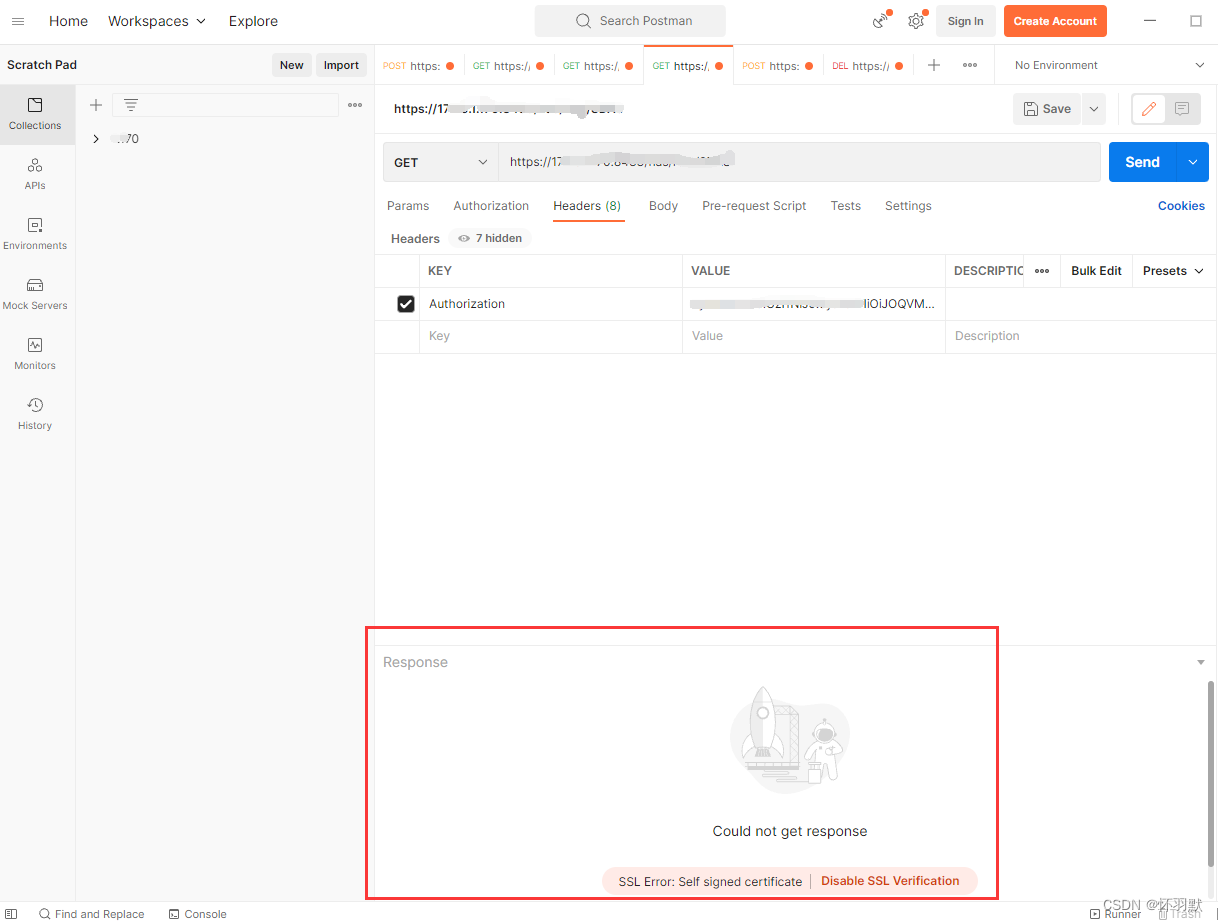Open the Workspaces dropdown
1218x922 pixels.
pyautogui.click(x=157, y=21)
